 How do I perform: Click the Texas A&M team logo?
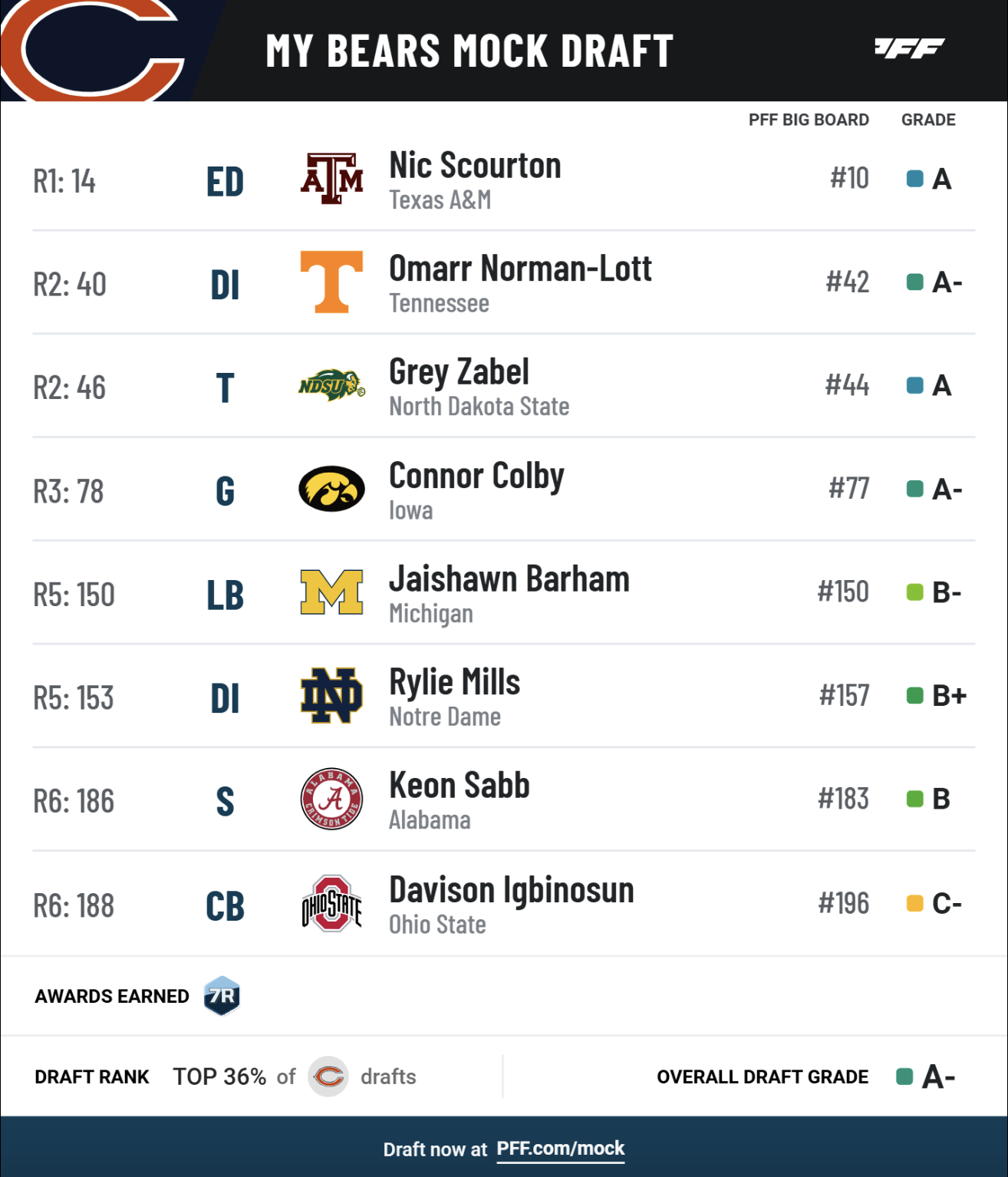point(331,179)
